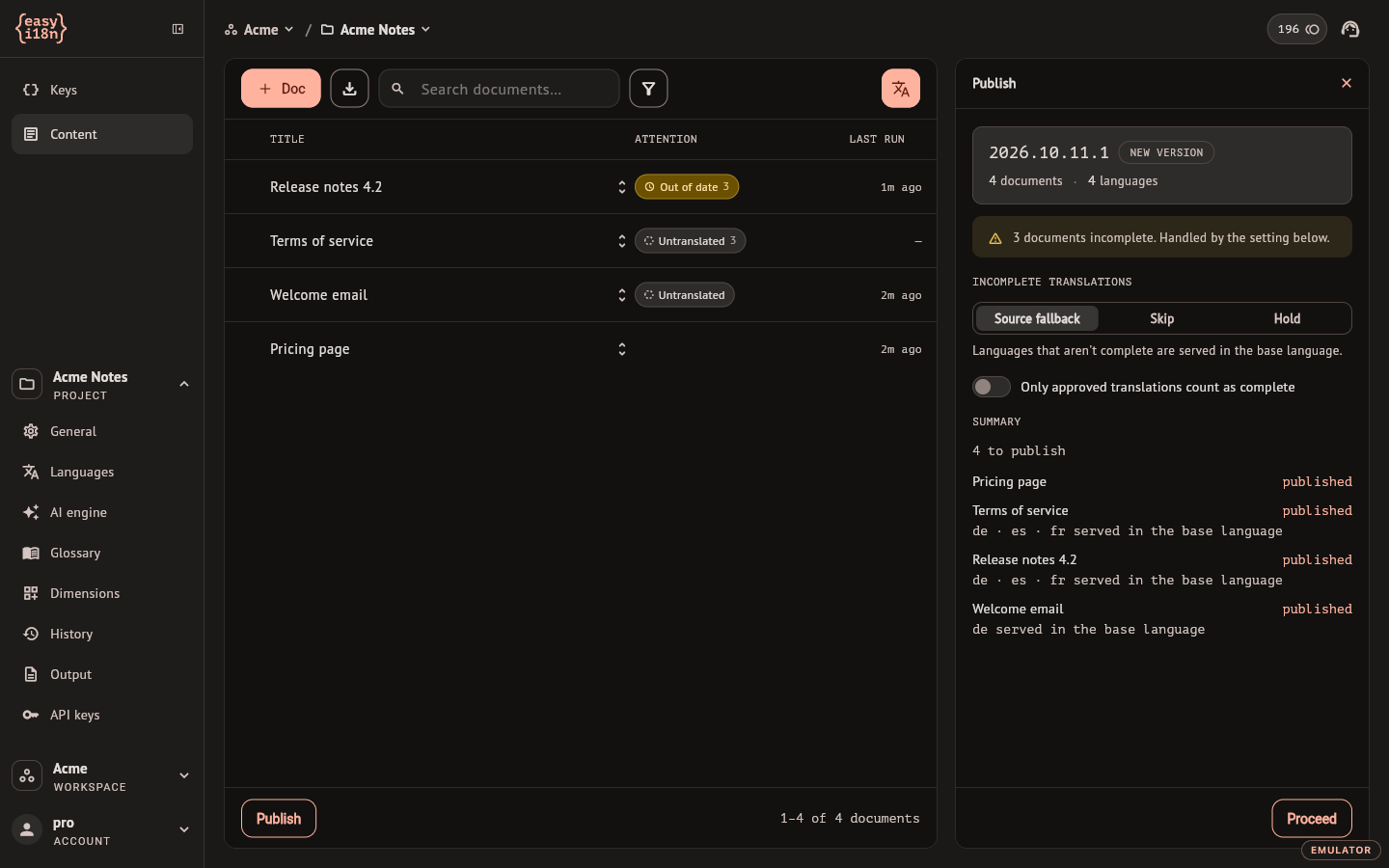This screenshot has width=1389, height=868.
Task: Click the download documents icon
Action: pyautogui.click(x=349, y=89)
